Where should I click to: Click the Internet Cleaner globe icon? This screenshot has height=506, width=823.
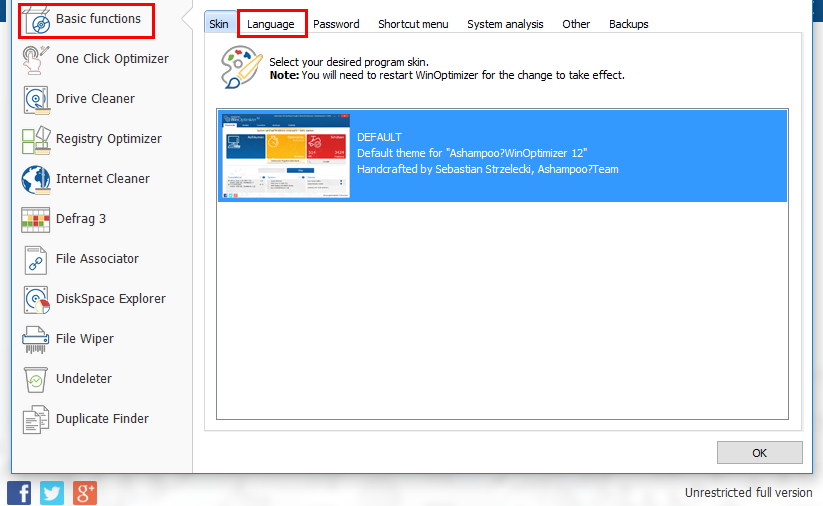click(x=36, y=180)
